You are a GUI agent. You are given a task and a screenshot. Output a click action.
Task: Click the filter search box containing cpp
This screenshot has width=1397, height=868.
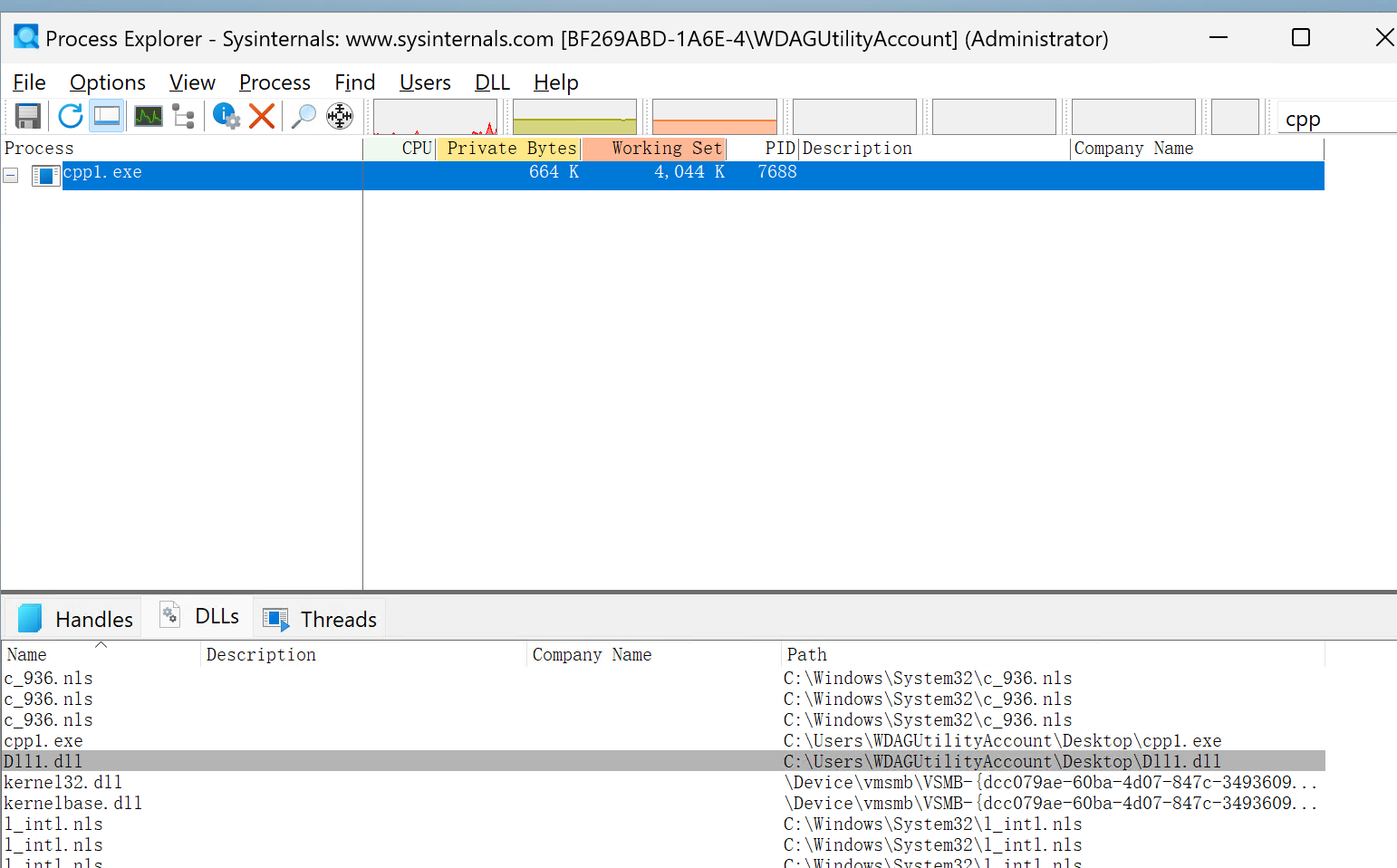tap(1337, 119)
